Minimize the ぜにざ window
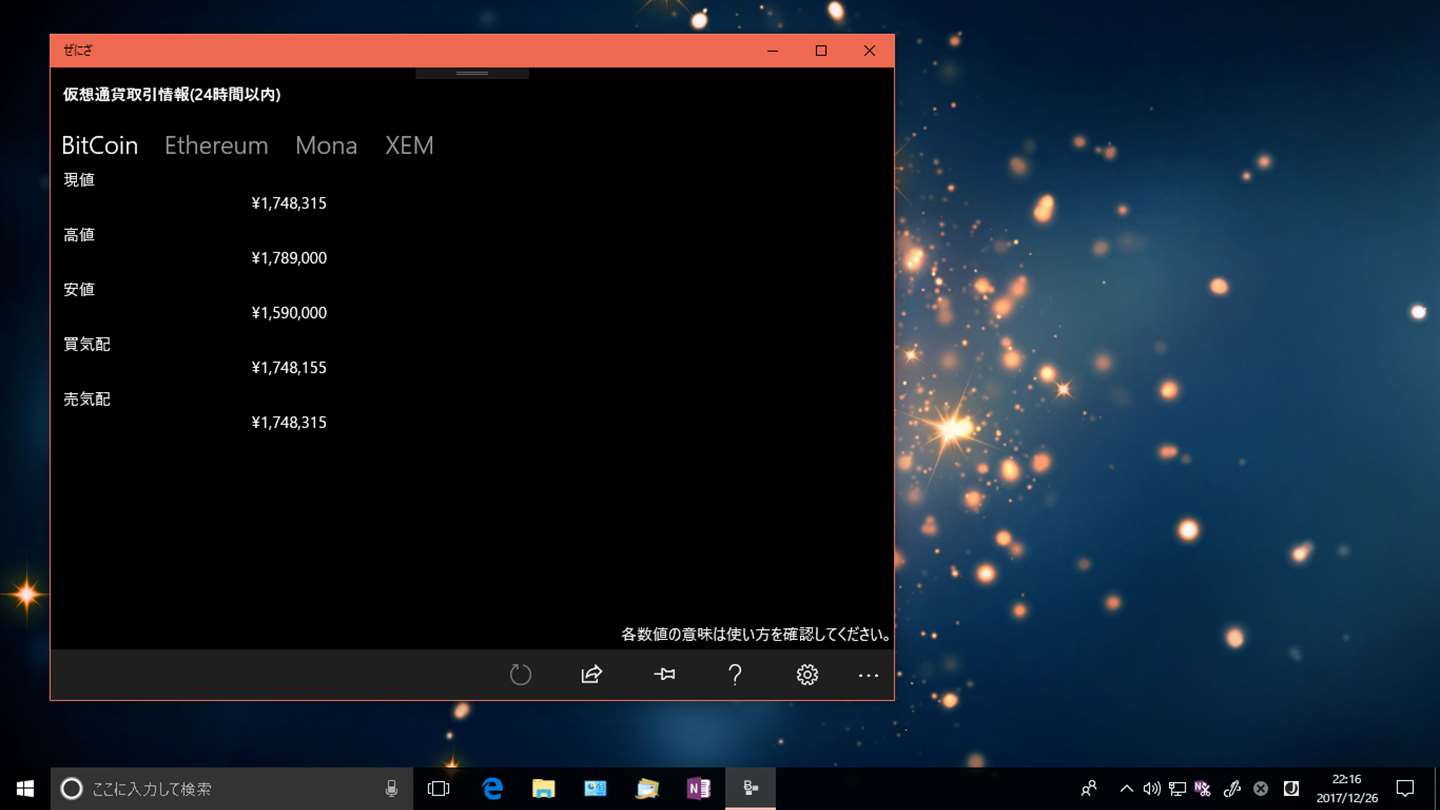1440x810 pixels. (x=773, y=51)
